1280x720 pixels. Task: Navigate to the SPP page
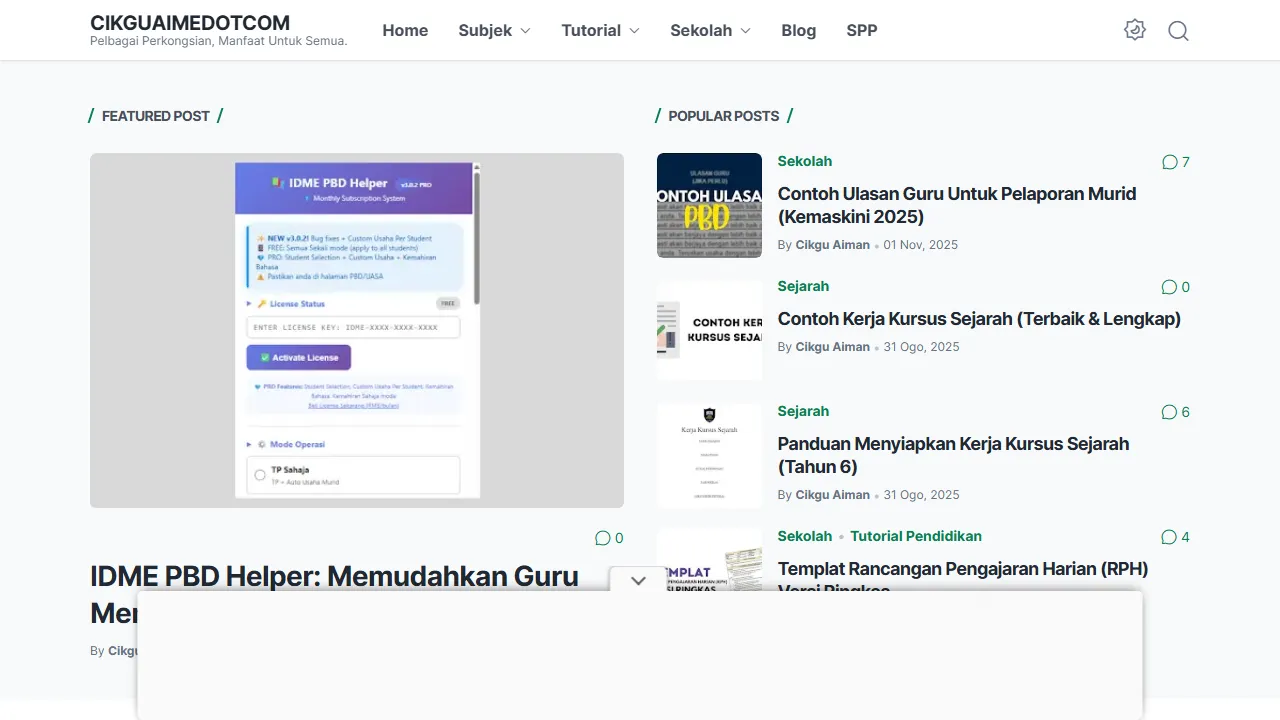[x=862, y=30]
